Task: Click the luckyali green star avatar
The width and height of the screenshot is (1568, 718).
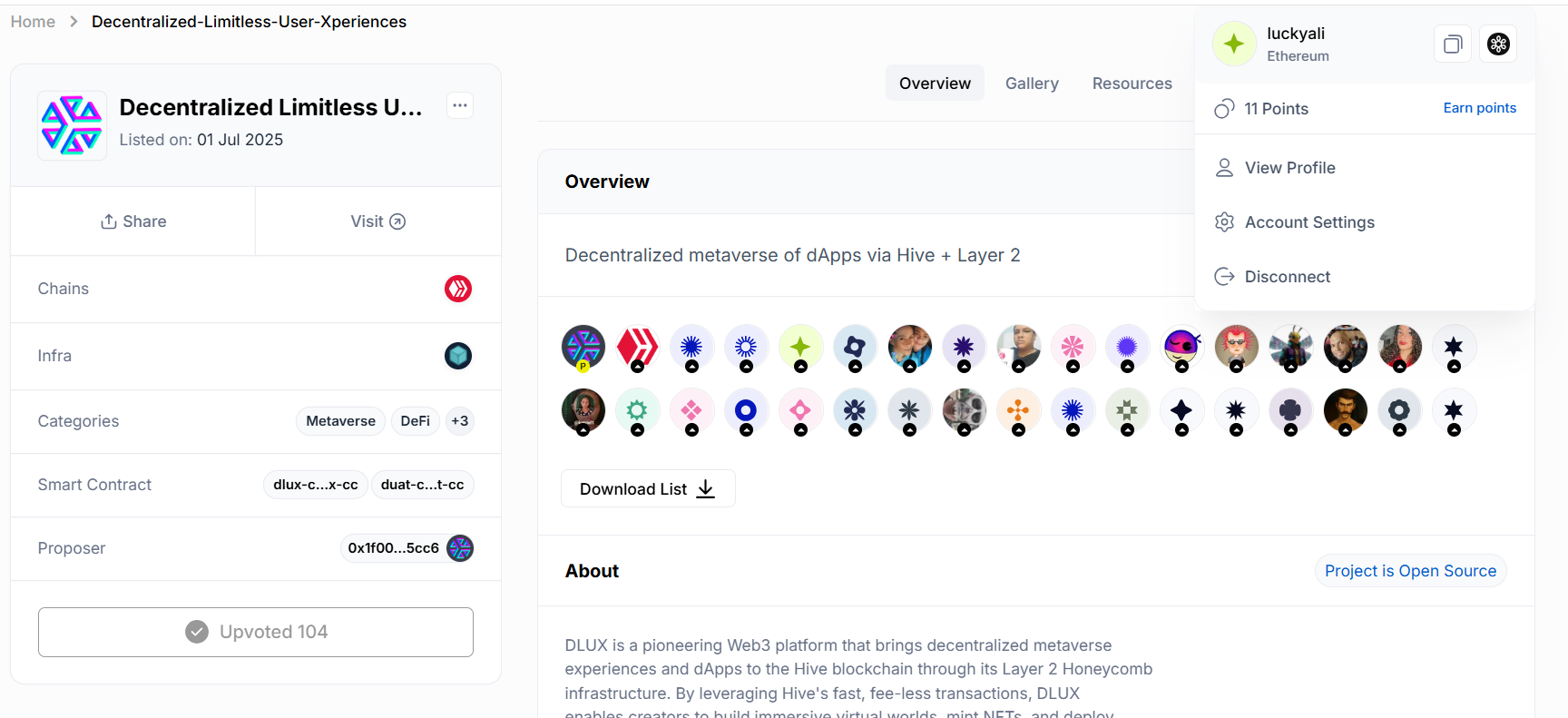Action: pyautogui.click(x=1234, y=43)
